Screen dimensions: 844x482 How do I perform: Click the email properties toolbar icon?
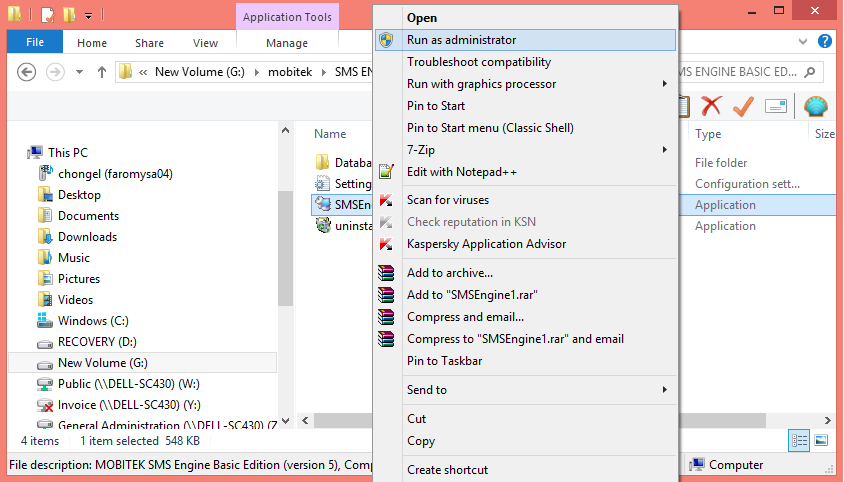click(x=776, y=106)
